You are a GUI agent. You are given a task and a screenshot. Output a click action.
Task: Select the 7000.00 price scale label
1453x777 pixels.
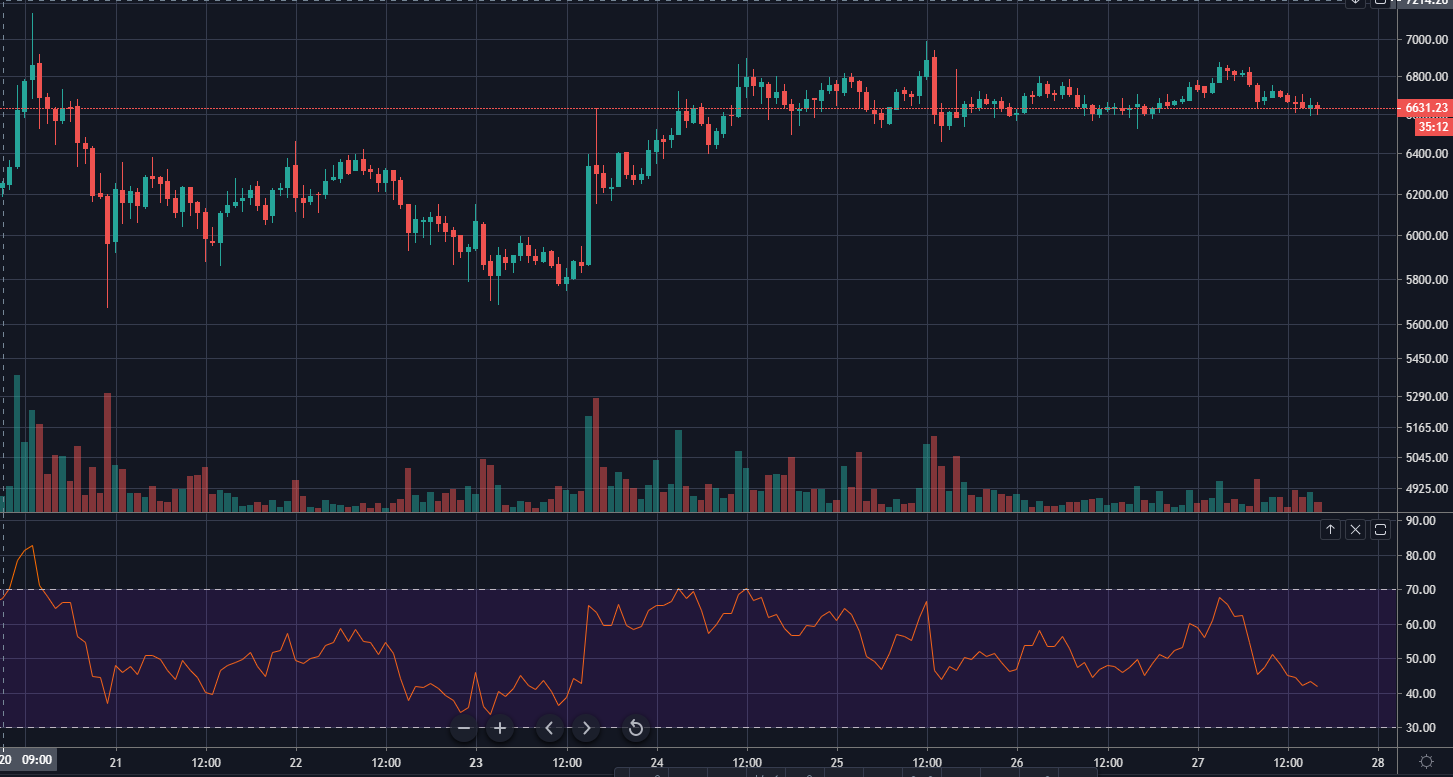[1427, 39]
